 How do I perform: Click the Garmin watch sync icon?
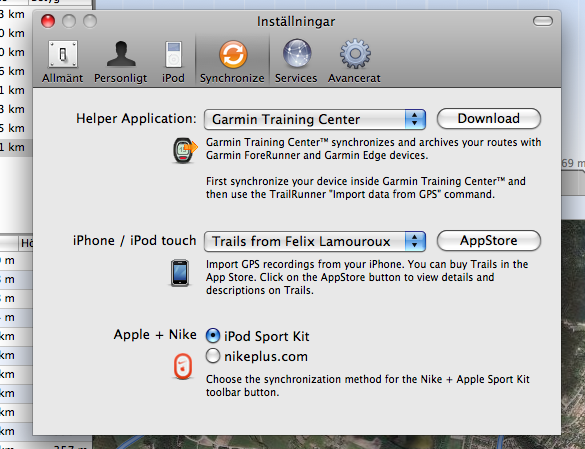click(x=185, y=150)
